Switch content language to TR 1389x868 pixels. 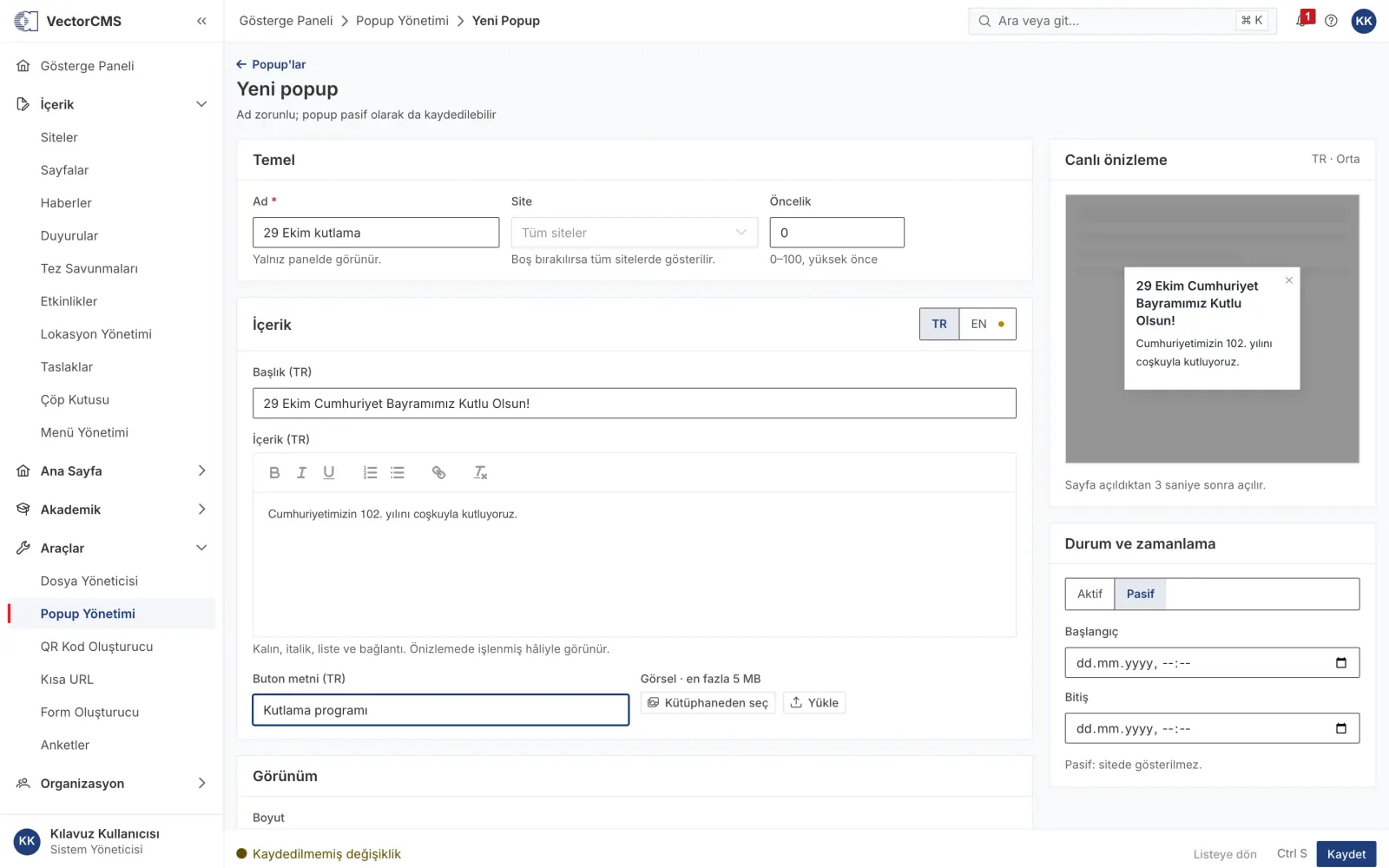click(x=939, y=324)
